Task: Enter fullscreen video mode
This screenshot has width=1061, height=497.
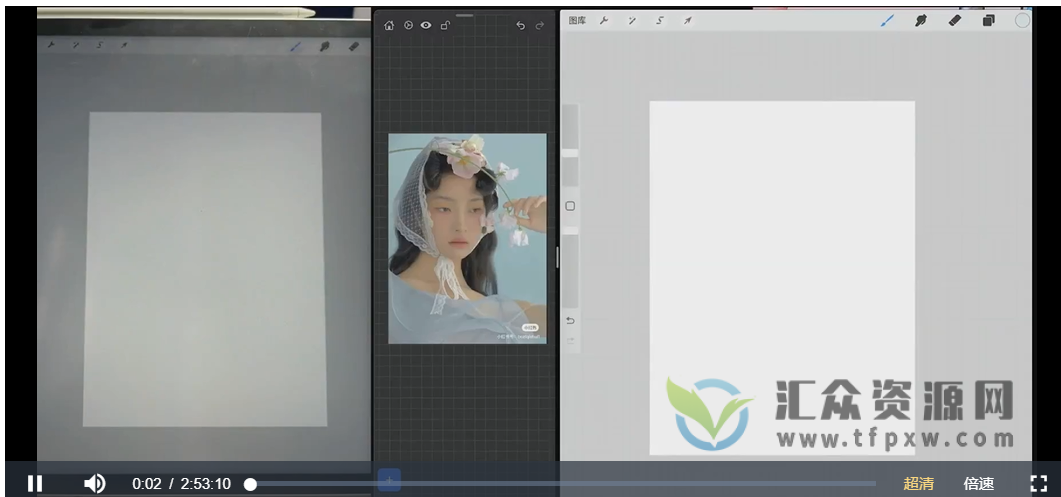Action: 1039,483
